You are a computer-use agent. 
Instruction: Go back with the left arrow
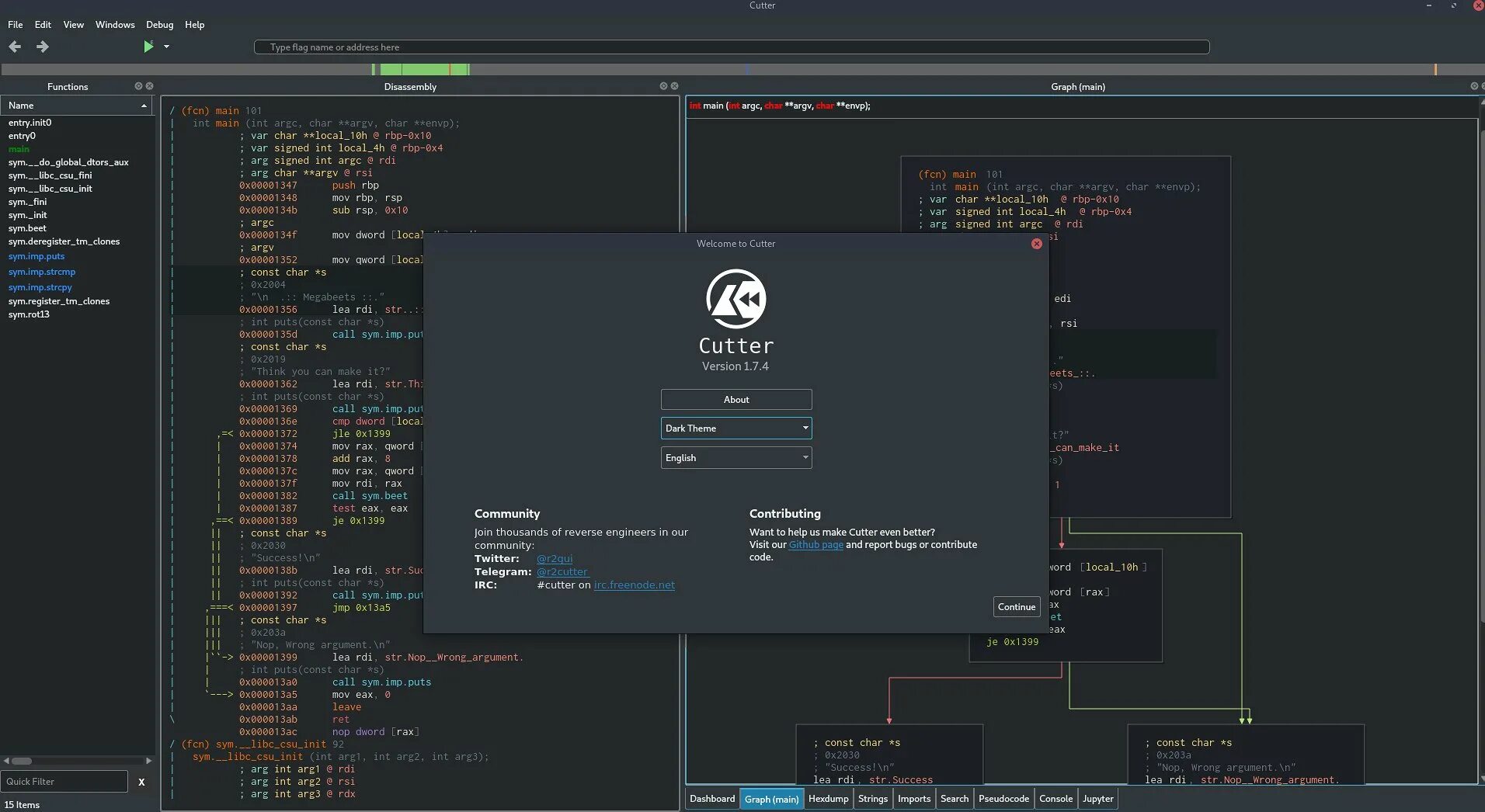[x=15, y=47]
